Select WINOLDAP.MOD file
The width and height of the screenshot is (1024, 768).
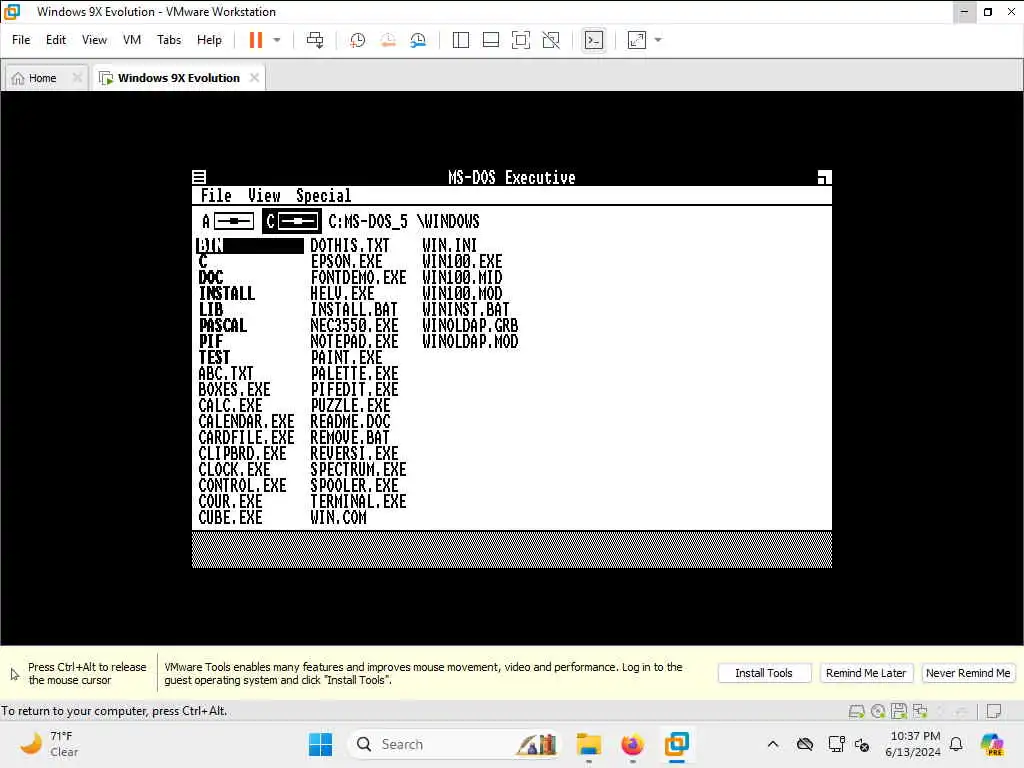[x=470, y=342]
